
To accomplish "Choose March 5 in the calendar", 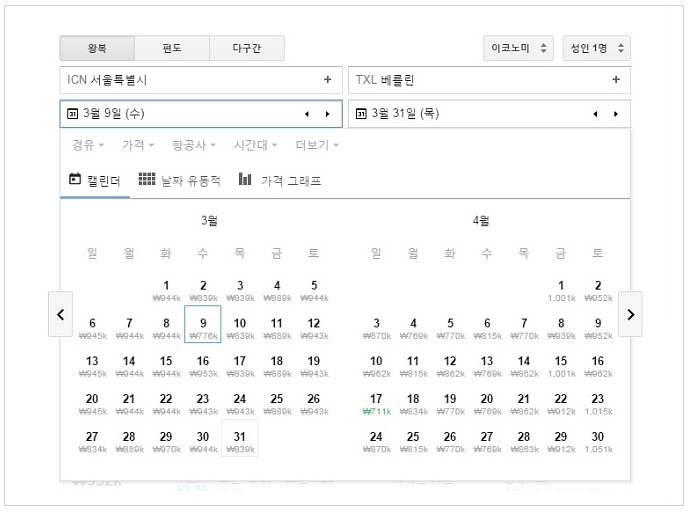I will [x=313, y=291].
